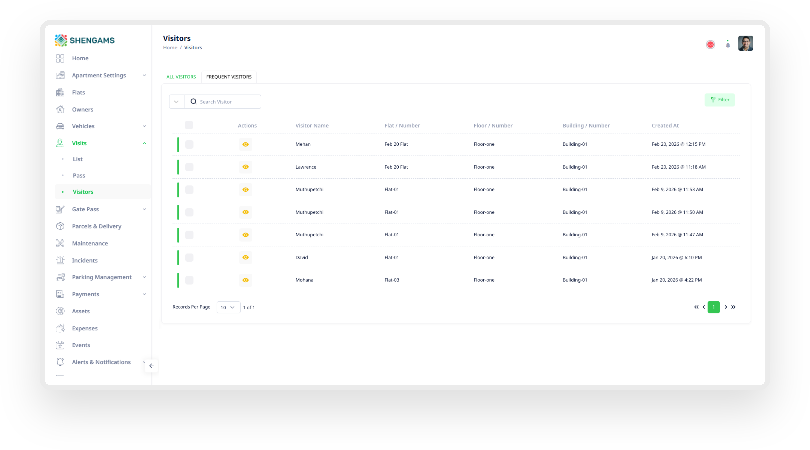Open Home via its sidebar icon
The width and height of the screenshot is (810, 450).
(60, 58)
